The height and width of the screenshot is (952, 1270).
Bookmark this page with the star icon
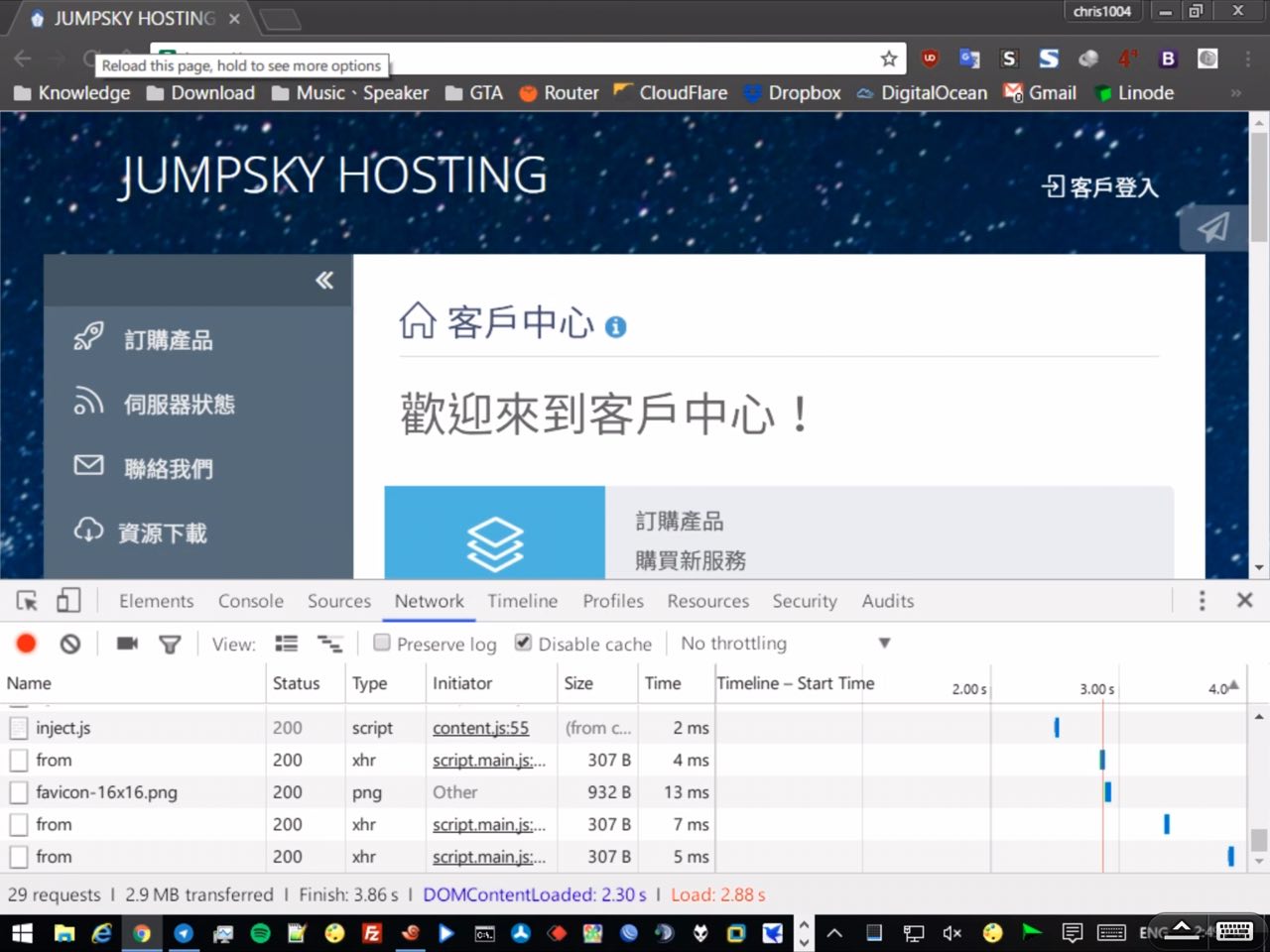(x=888, y=59)
